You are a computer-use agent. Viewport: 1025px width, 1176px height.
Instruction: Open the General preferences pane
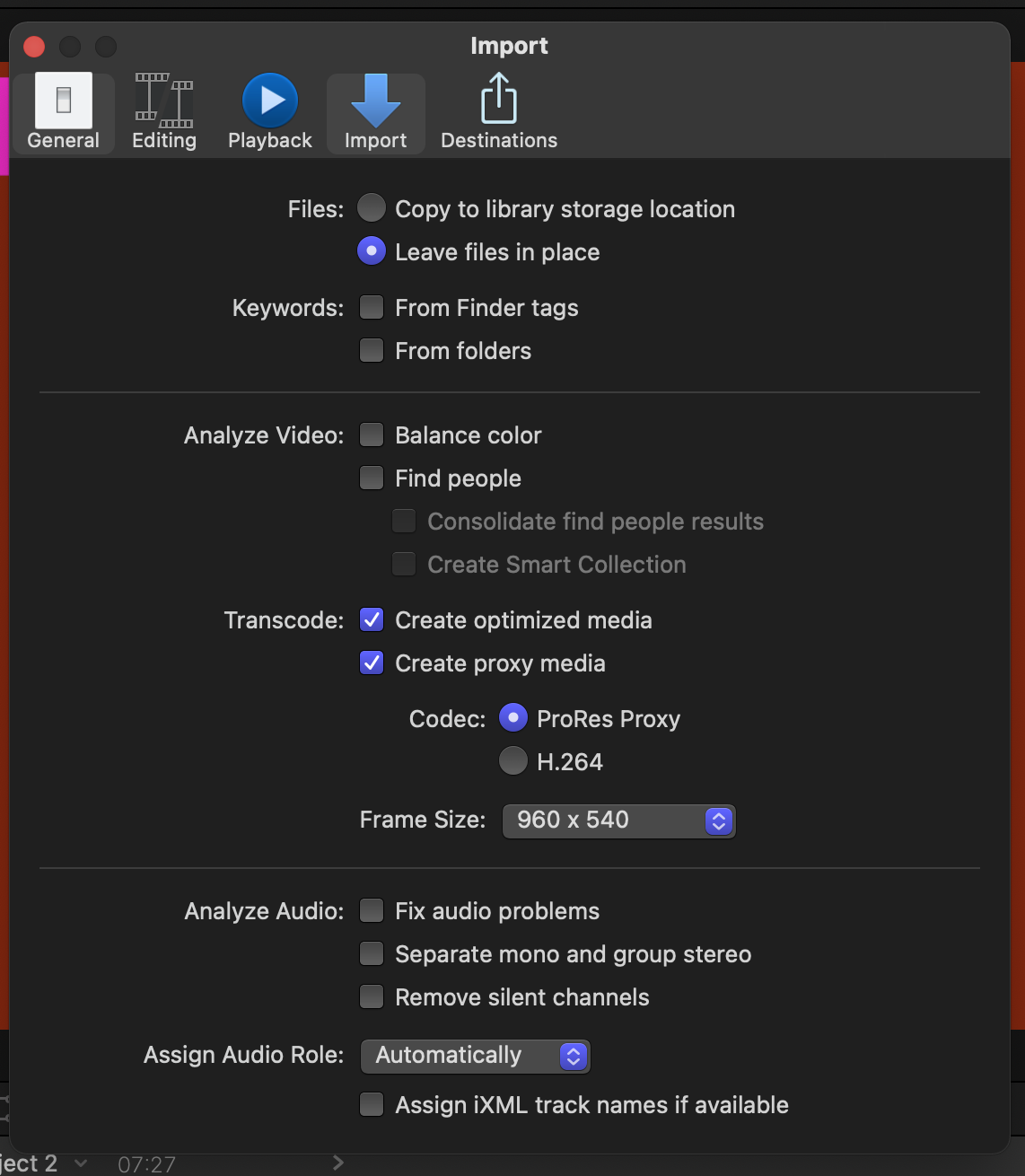[x=63, y=112]
